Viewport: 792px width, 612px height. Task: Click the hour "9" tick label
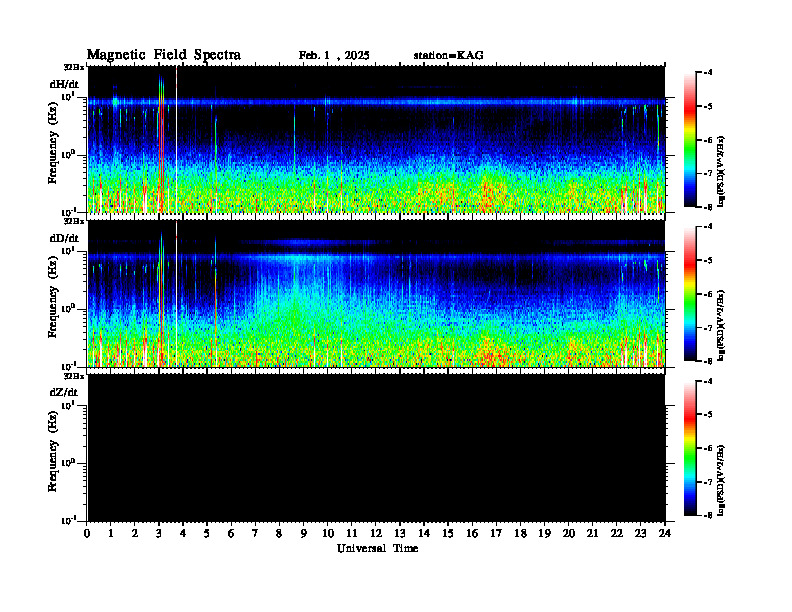point(304,533)
